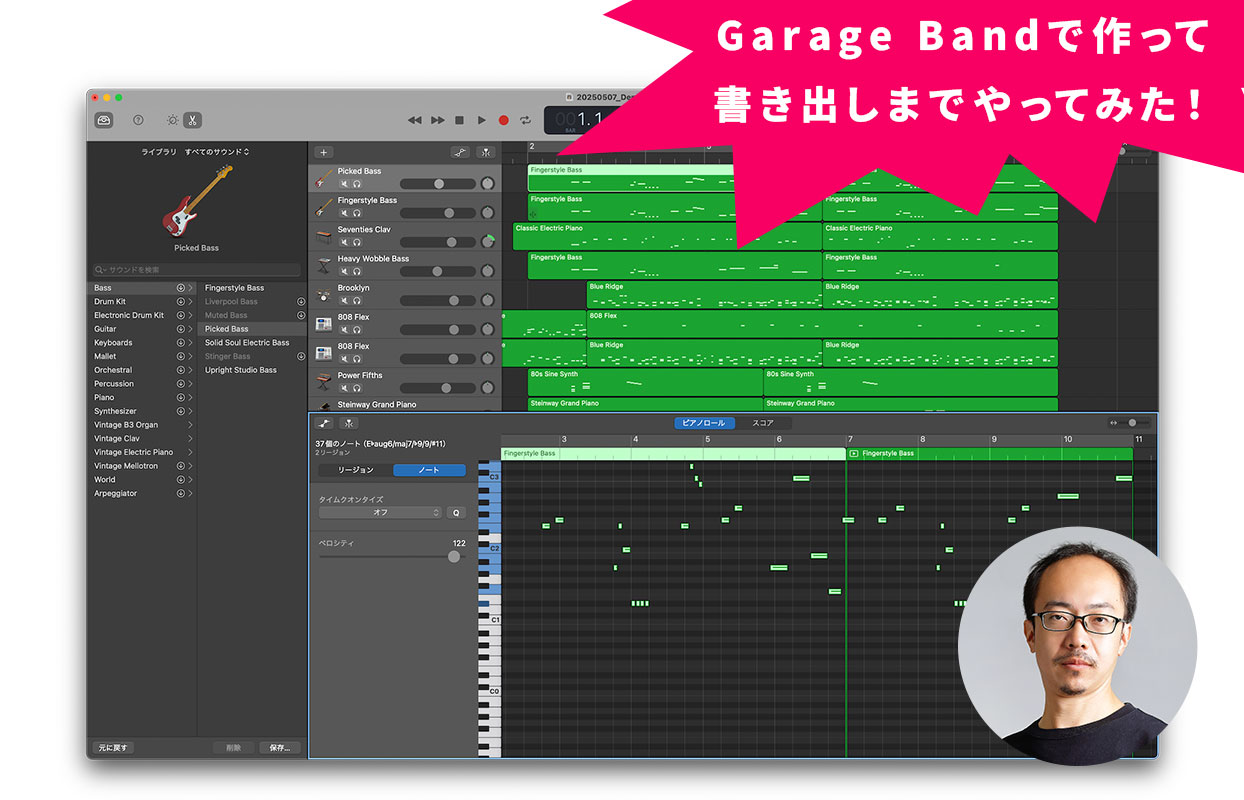The width and height of the screenshot is (1244, 800).
Task: Toggle the Cycle loop button
Action: [526, 120]
